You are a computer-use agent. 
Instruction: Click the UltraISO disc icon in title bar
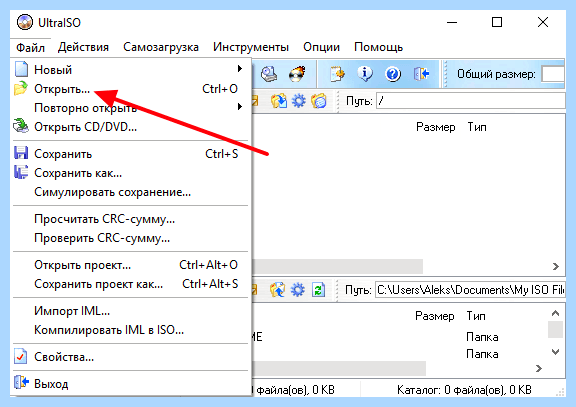coord(25,22)
